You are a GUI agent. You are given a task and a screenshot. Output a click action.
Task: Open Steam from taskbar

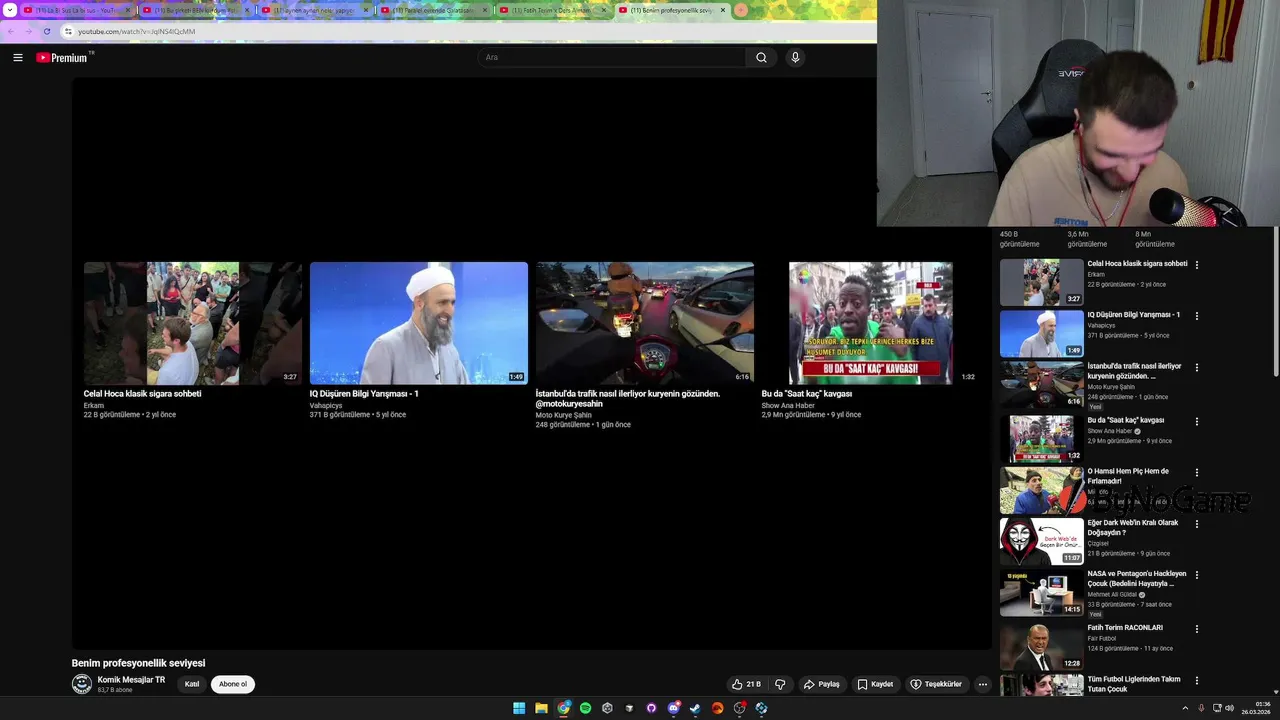pos(695,708)
